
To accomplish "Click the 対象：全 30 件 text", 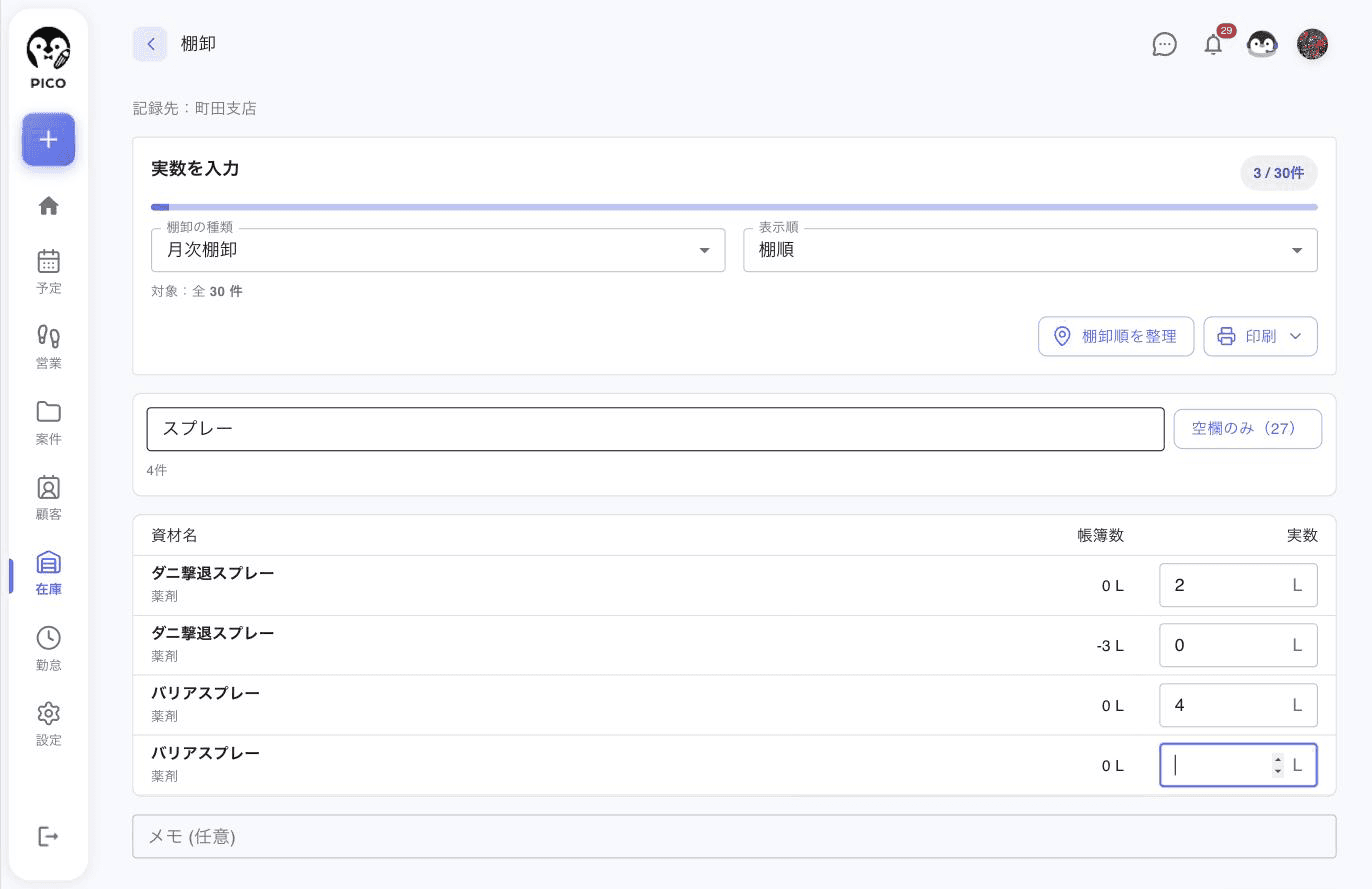I will pyautogui.click(x=197, y=292).
